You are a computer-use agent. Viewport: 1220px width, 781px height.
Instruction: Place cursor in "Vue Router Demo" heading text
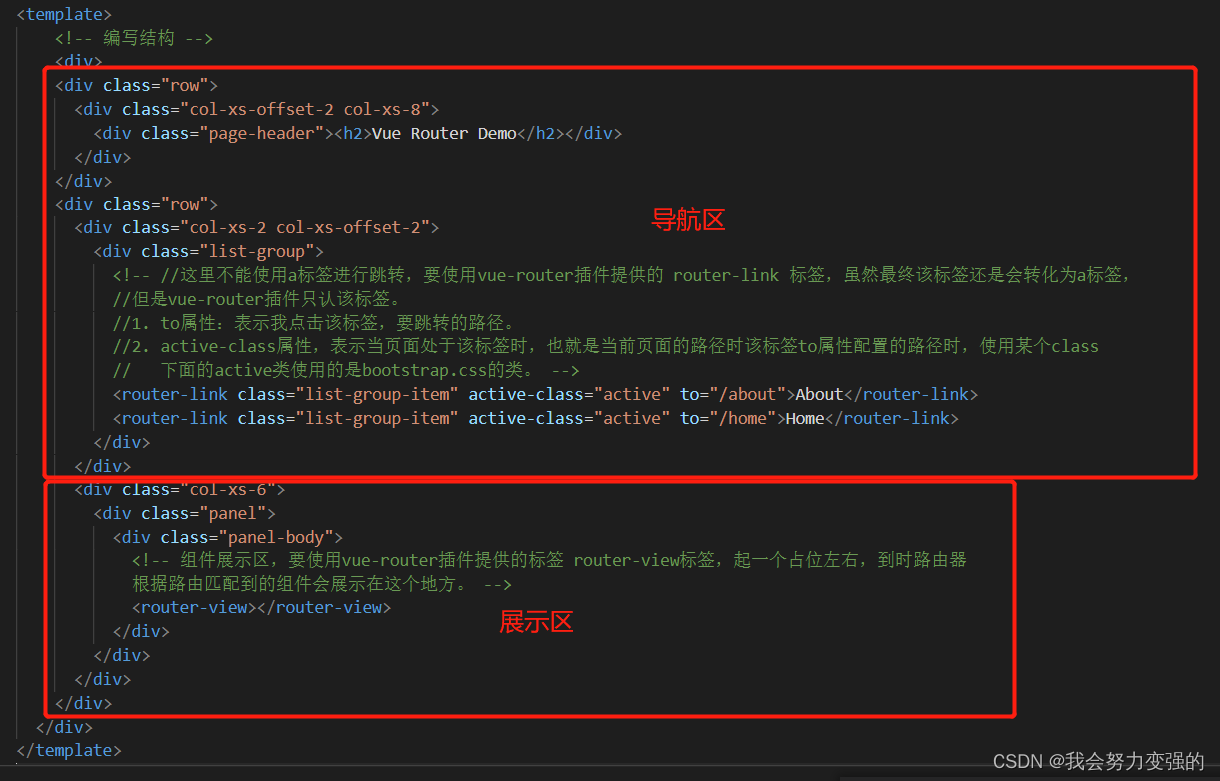click(444, 133)
